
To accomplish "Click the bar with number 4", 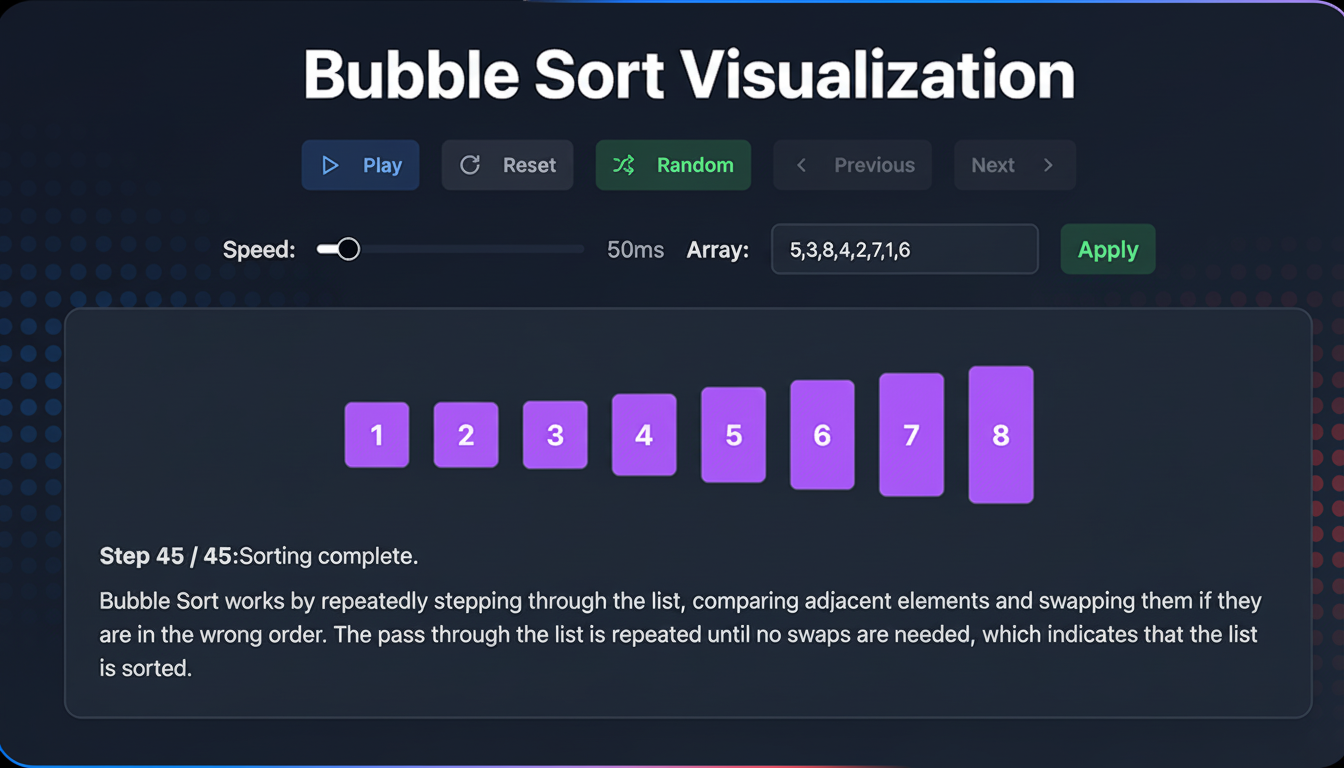I will 644,435.
